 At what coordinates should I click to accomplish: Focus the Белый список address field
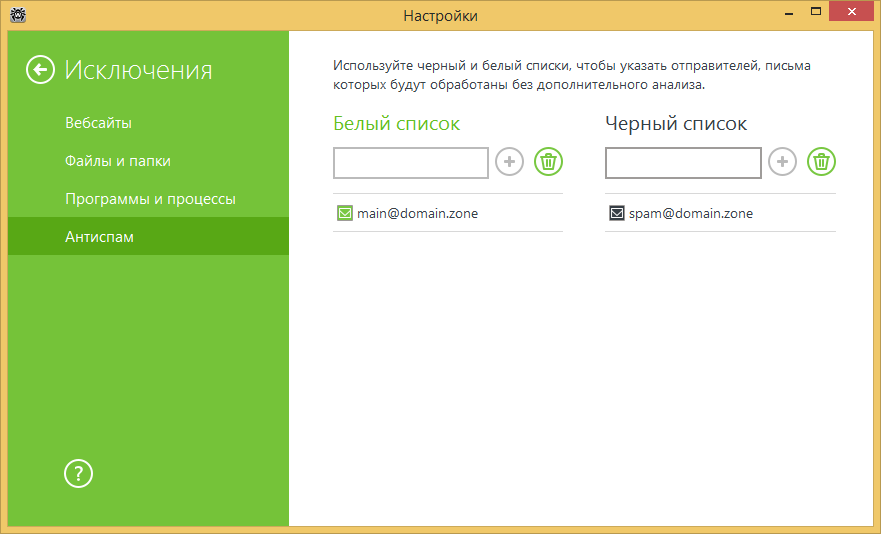tap(411, 163)
